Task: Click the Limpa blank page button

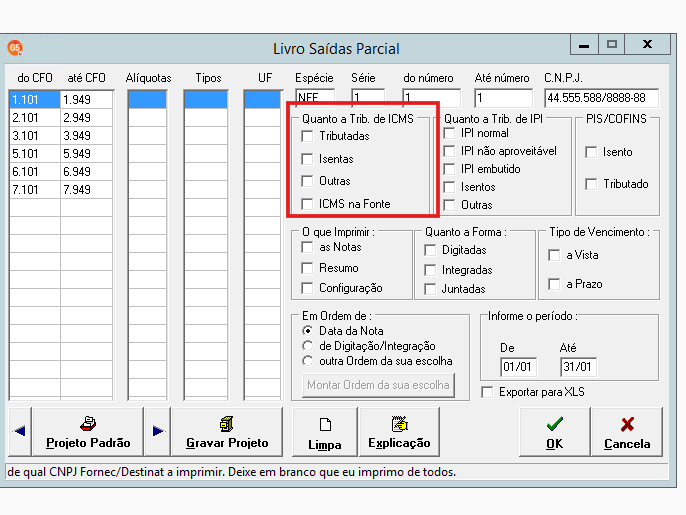Action: pos(325,432)
